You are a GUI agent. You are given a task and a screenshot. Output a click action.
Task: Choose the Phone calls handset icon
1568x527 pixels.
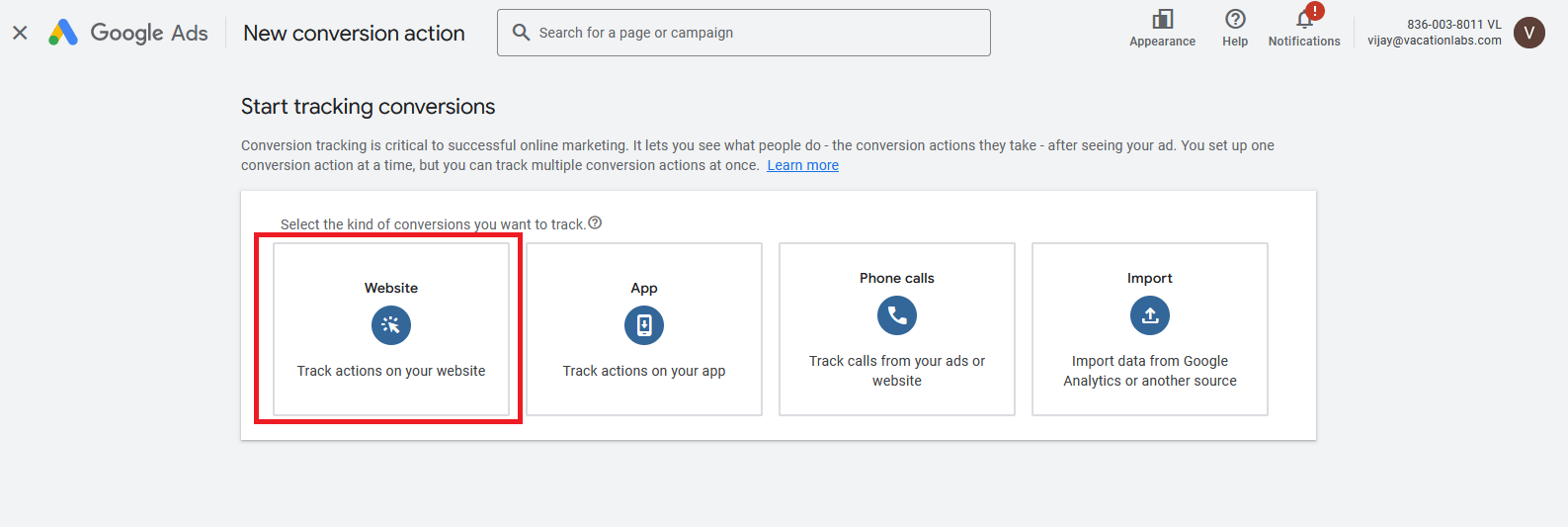pos(897,315)
